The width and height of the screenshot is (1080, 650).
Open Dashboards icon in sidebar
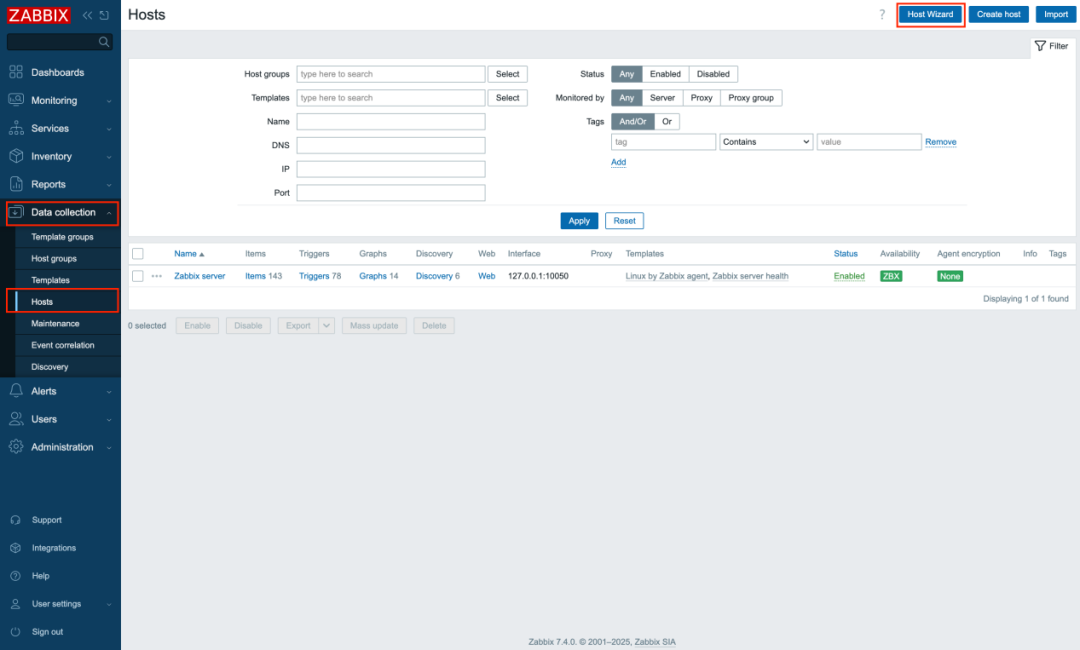[16, 72]
